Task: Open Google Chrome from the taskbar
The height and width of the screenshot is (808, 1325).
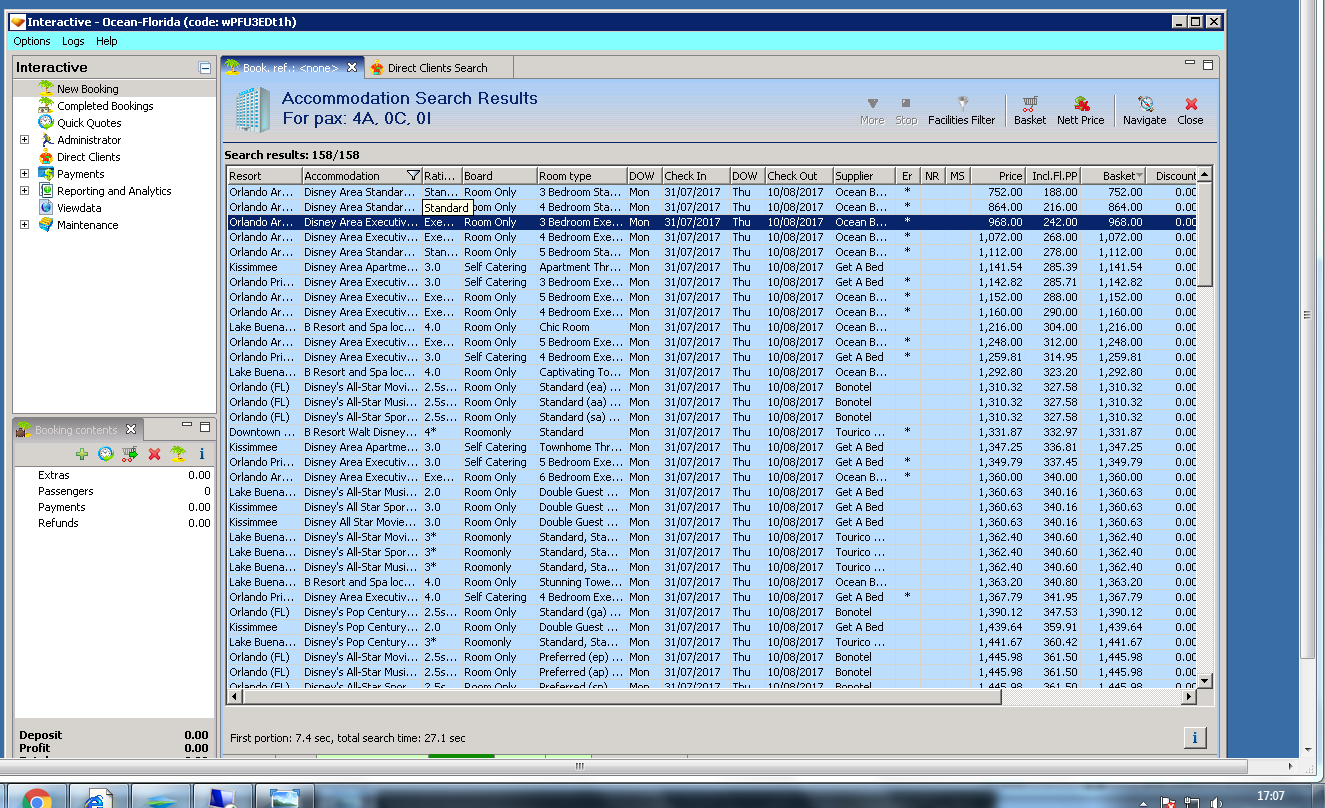Action: pyautogui.click(x=37, y=798)
